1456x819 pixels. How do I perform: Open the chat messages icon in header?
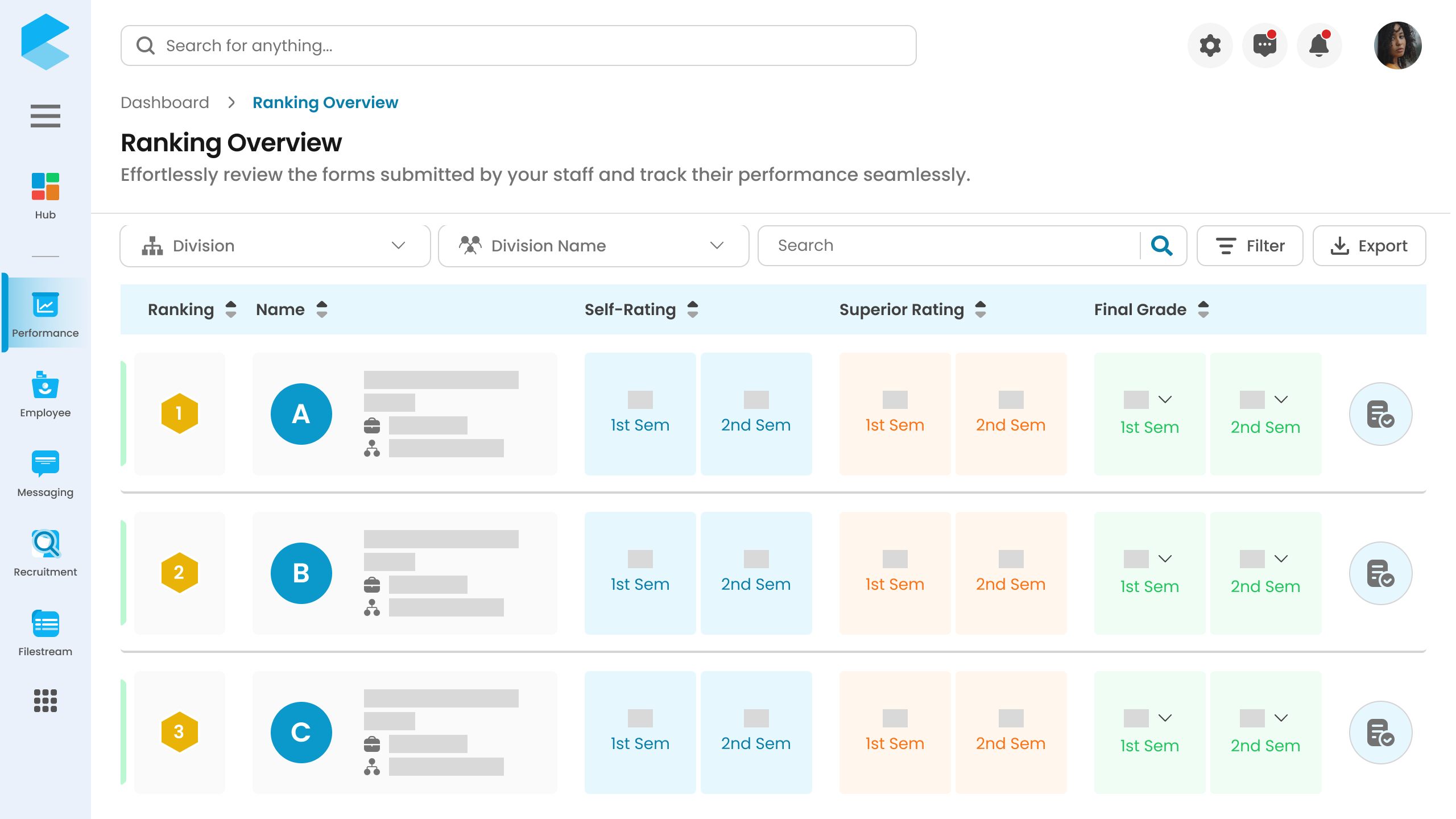click(x=1264, y=45)
